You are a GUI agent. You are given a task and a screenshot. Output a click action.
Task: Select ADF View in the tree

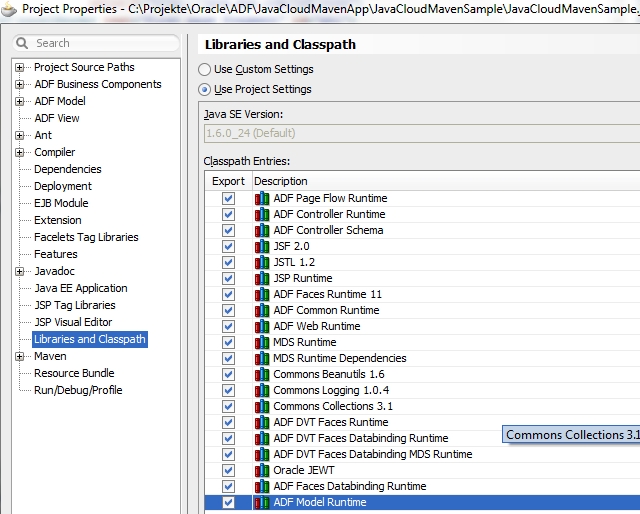(57, 118)
